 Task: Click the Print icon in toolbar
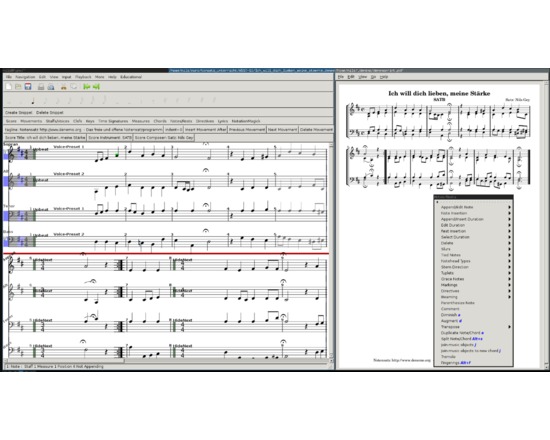tap(41, 87)
